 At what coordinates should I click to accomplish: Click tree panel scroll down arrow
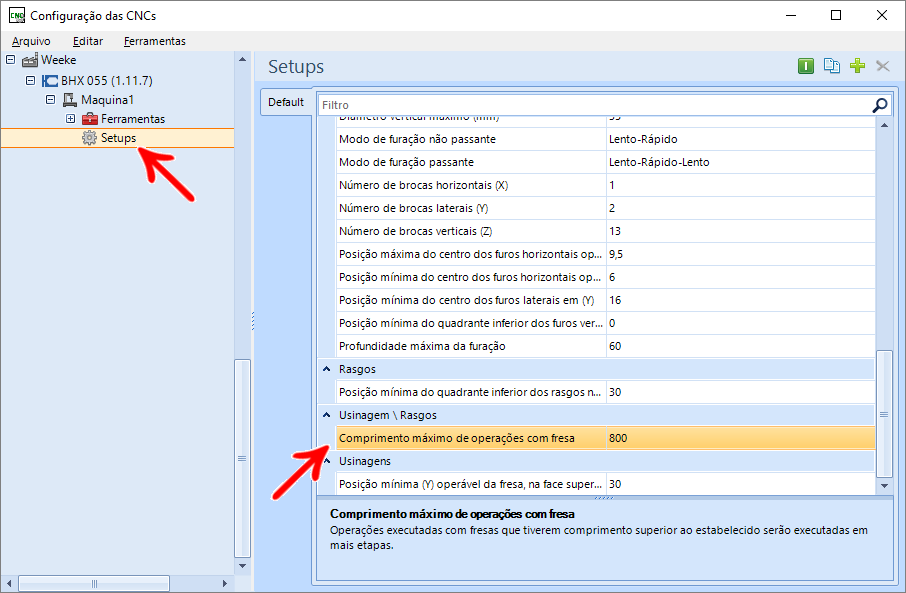pos(242,566)
